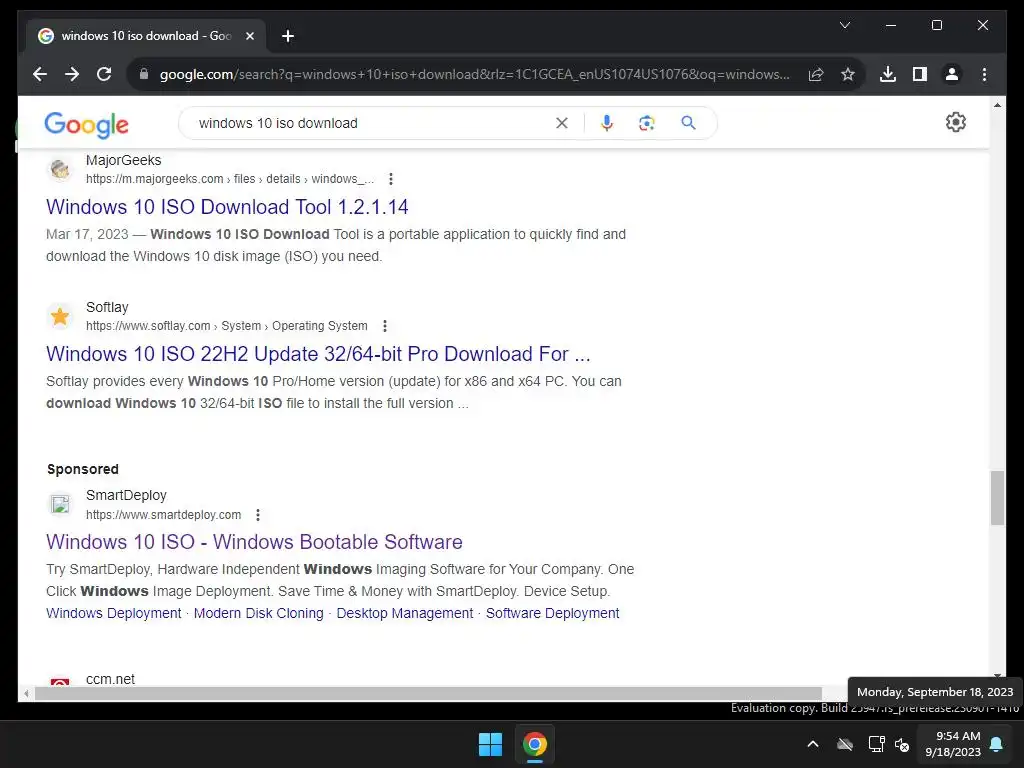This screenshot has height=768, width=1024.
Task: Open the Windows Start menu
Action: 490,744
